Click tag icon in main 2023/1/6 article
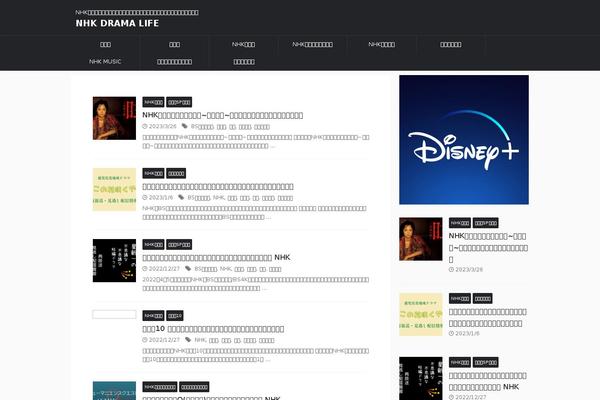The image size is (600, 400). (181, 197)
